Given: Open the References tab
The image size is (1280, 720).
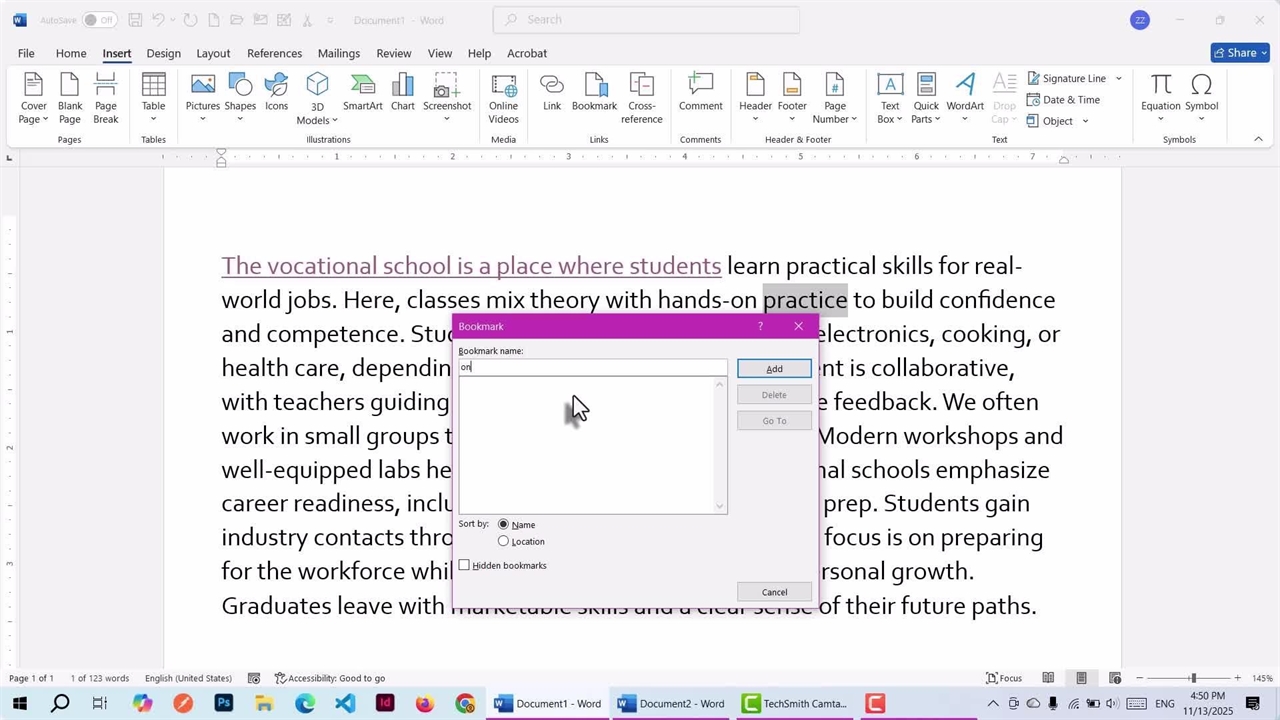Looking at the screenshot, I should [x=274, y=53].
